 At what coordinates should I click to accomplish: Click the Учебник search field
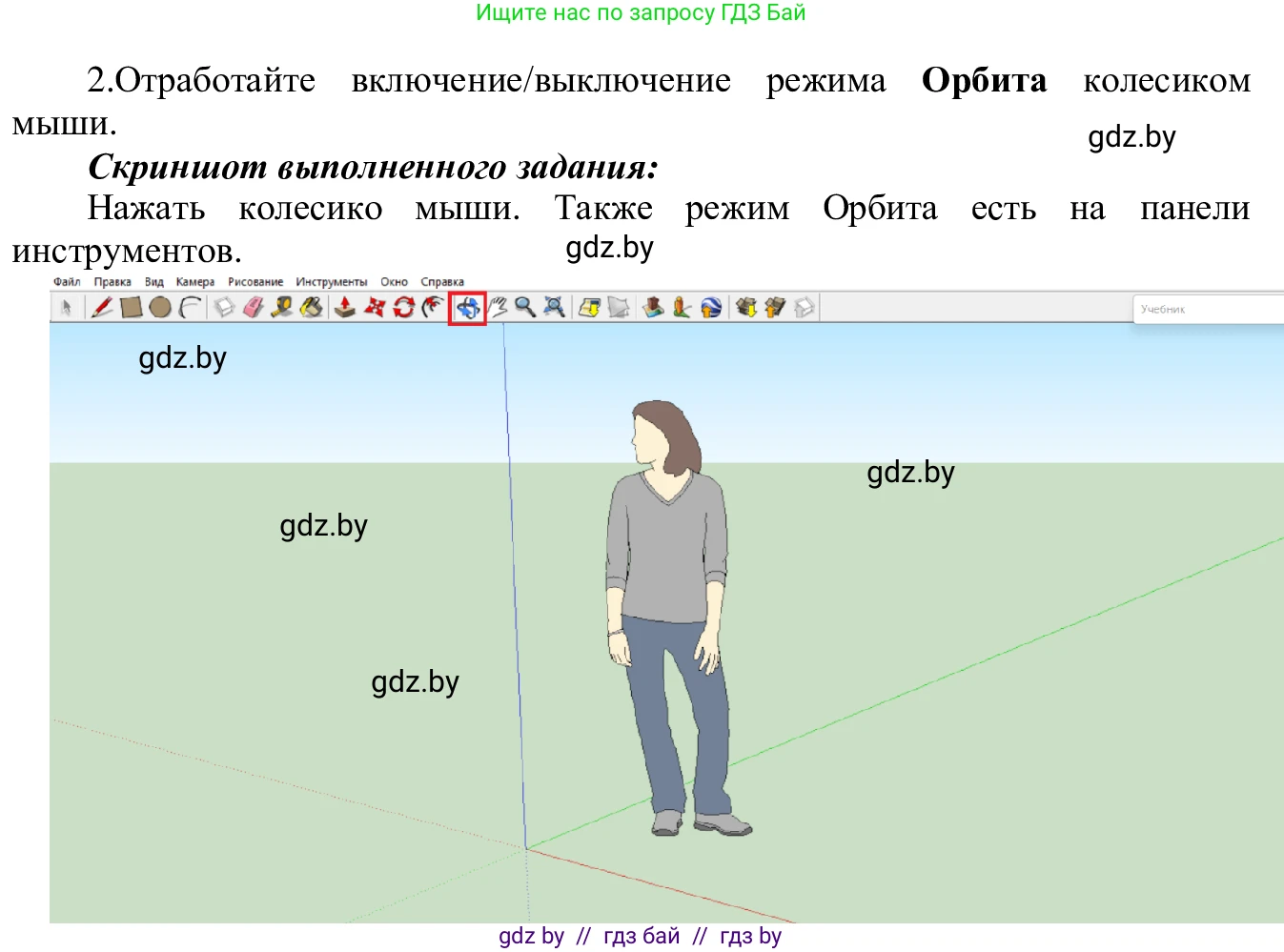(1206, 308)
